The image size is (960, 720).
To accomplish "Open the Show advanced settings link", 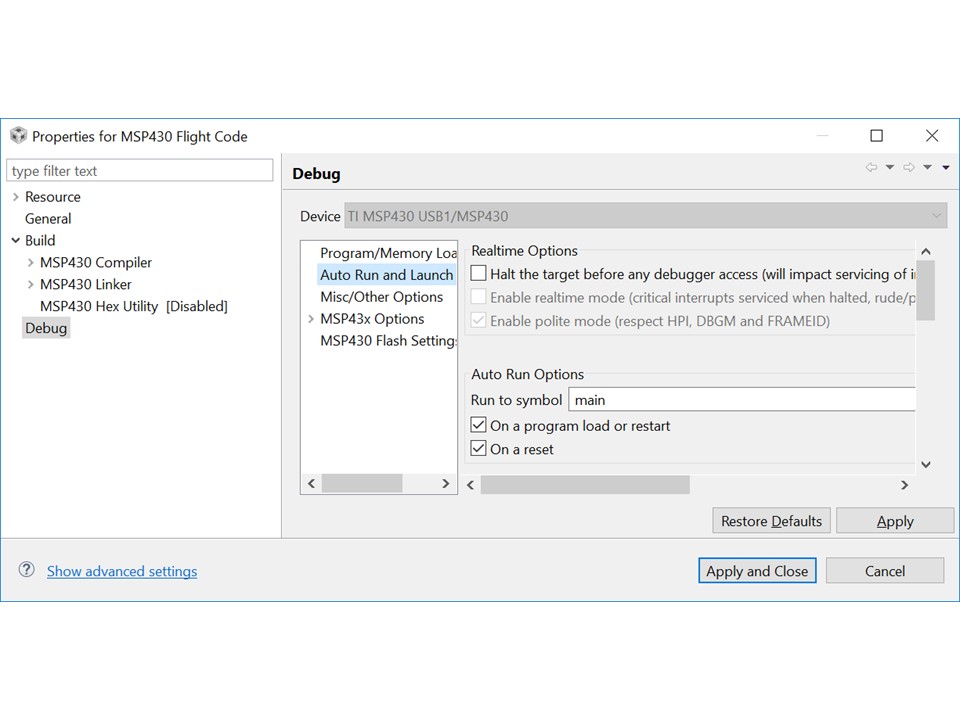I will click(x=122, y=571).
